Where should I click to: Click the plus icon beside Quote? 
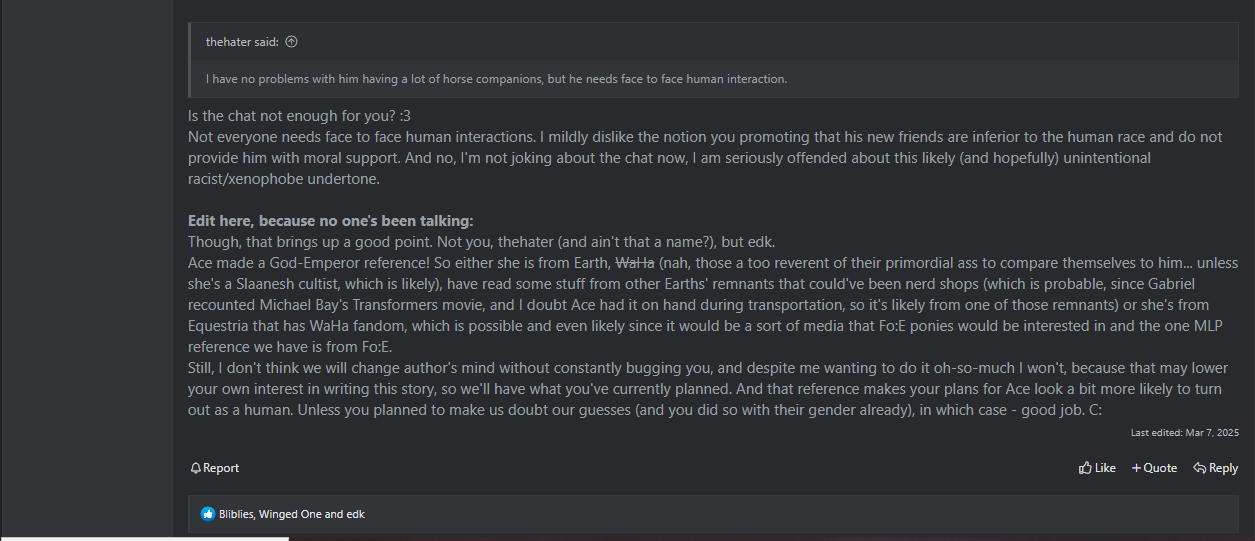1136,468
